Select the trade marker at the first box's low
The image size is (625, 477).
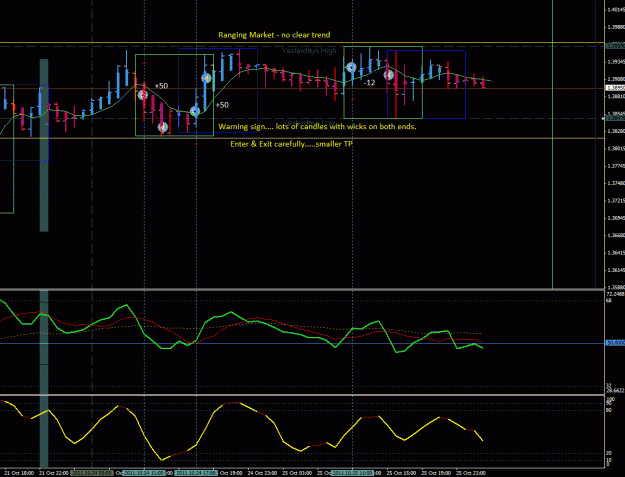pos(163,127)
